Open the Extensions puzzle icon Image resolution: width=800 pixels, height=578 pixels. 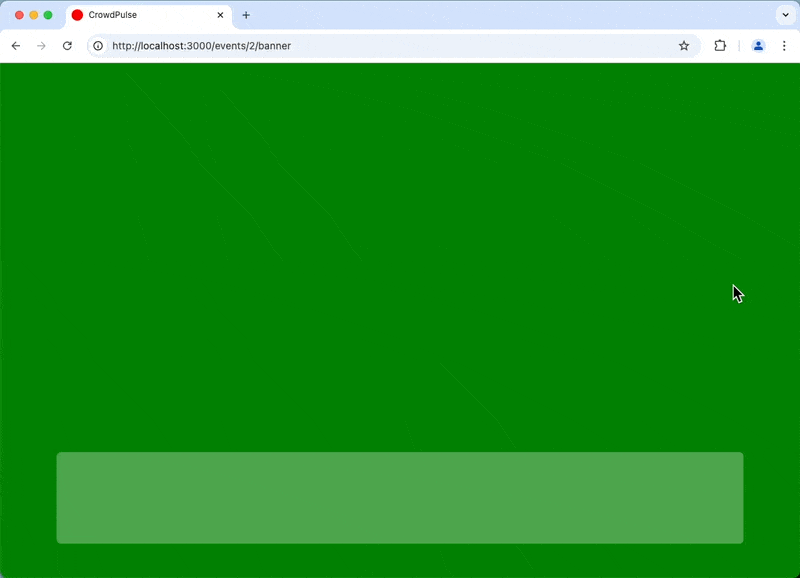point(720,46)
